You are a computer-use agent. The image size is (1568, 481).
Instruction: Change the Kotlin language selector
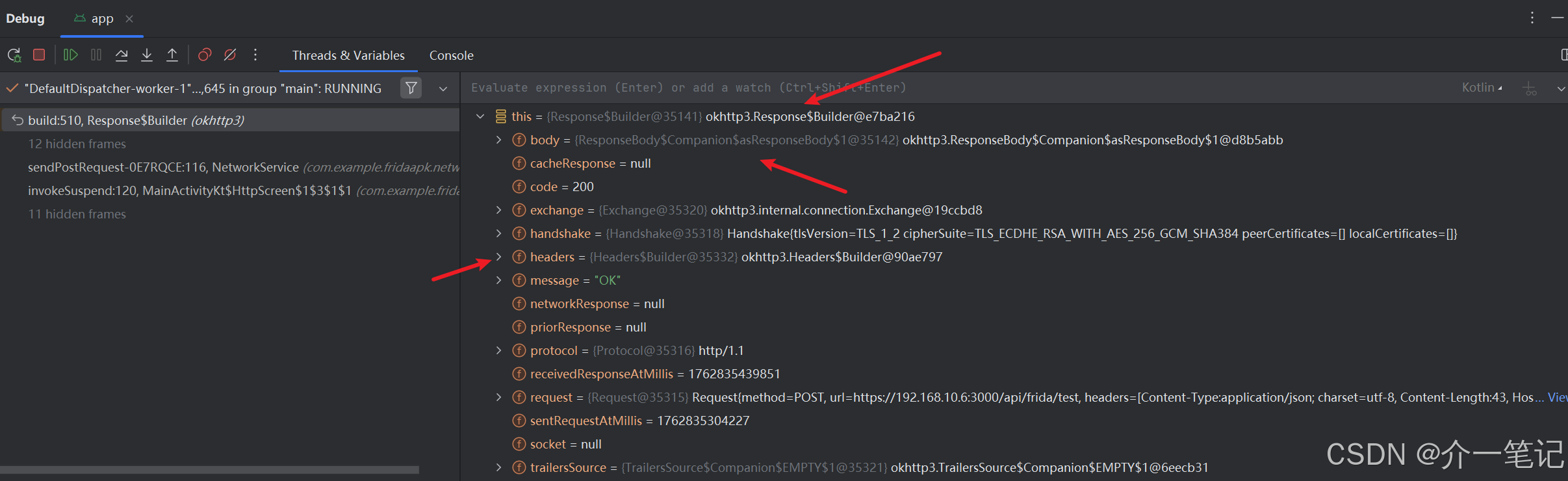[1482, 88]
